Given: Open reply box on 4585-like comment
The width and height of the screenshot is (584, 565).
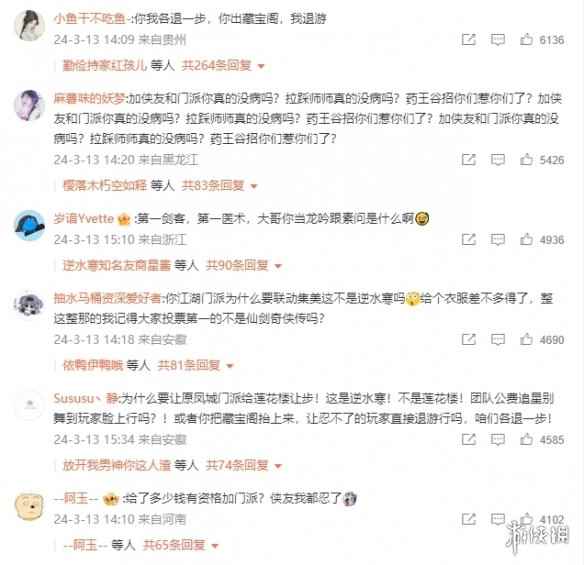Looking at the screenshot, I should point(498,439).
